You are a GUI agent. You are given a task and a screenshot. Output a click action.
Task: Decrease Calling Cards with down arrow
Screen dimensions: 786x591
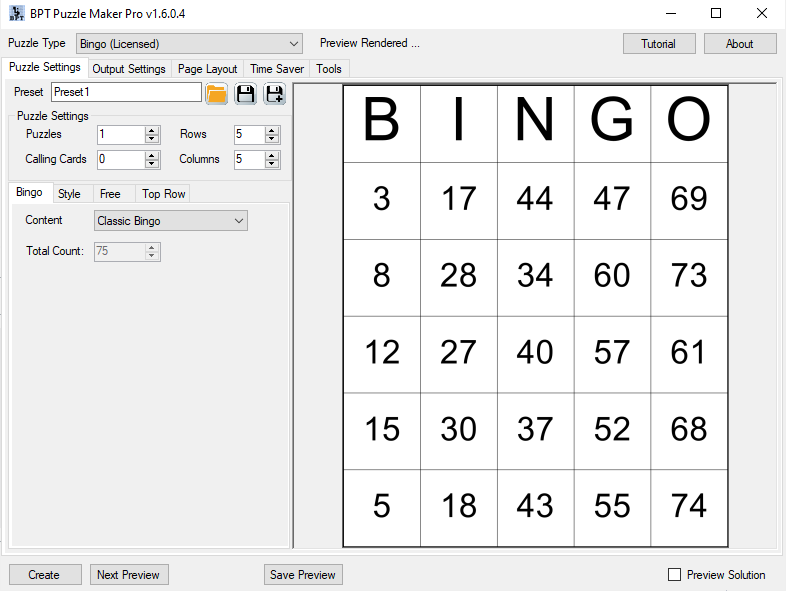pyautogui.click(x=152, y=164)
